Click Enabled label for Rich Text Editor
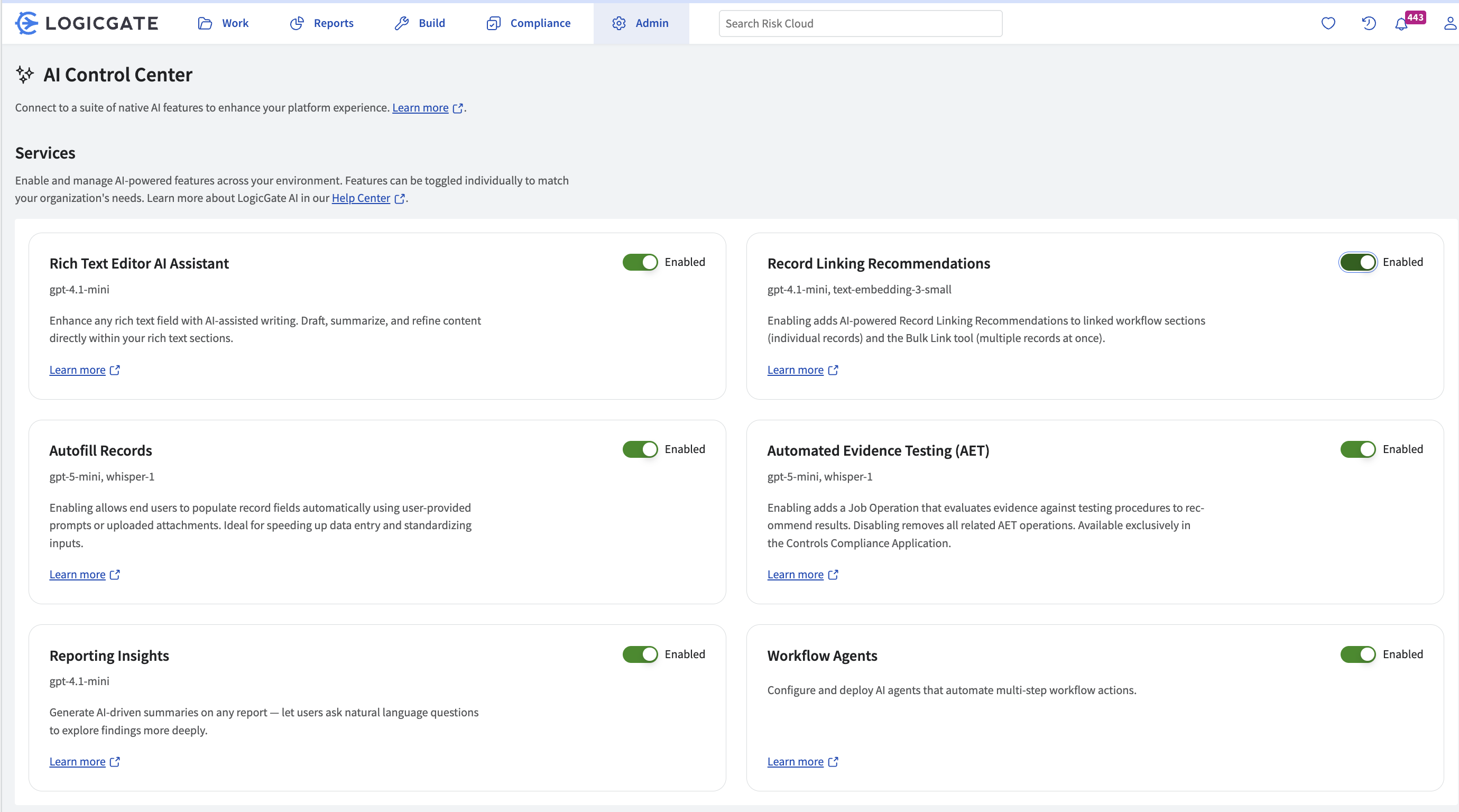 pos(685,262)
